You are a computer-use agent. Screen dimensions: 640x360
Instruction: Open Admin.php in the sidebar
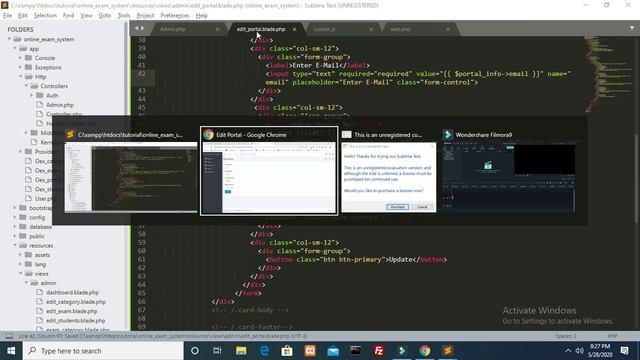[60, 105]
